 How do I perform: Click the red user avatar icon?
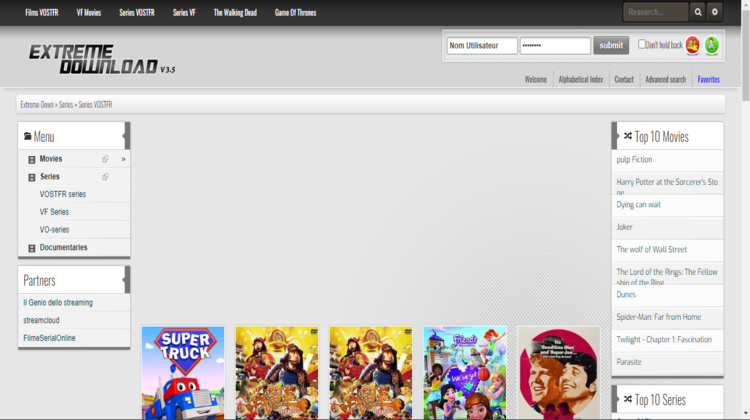[692, 45]
